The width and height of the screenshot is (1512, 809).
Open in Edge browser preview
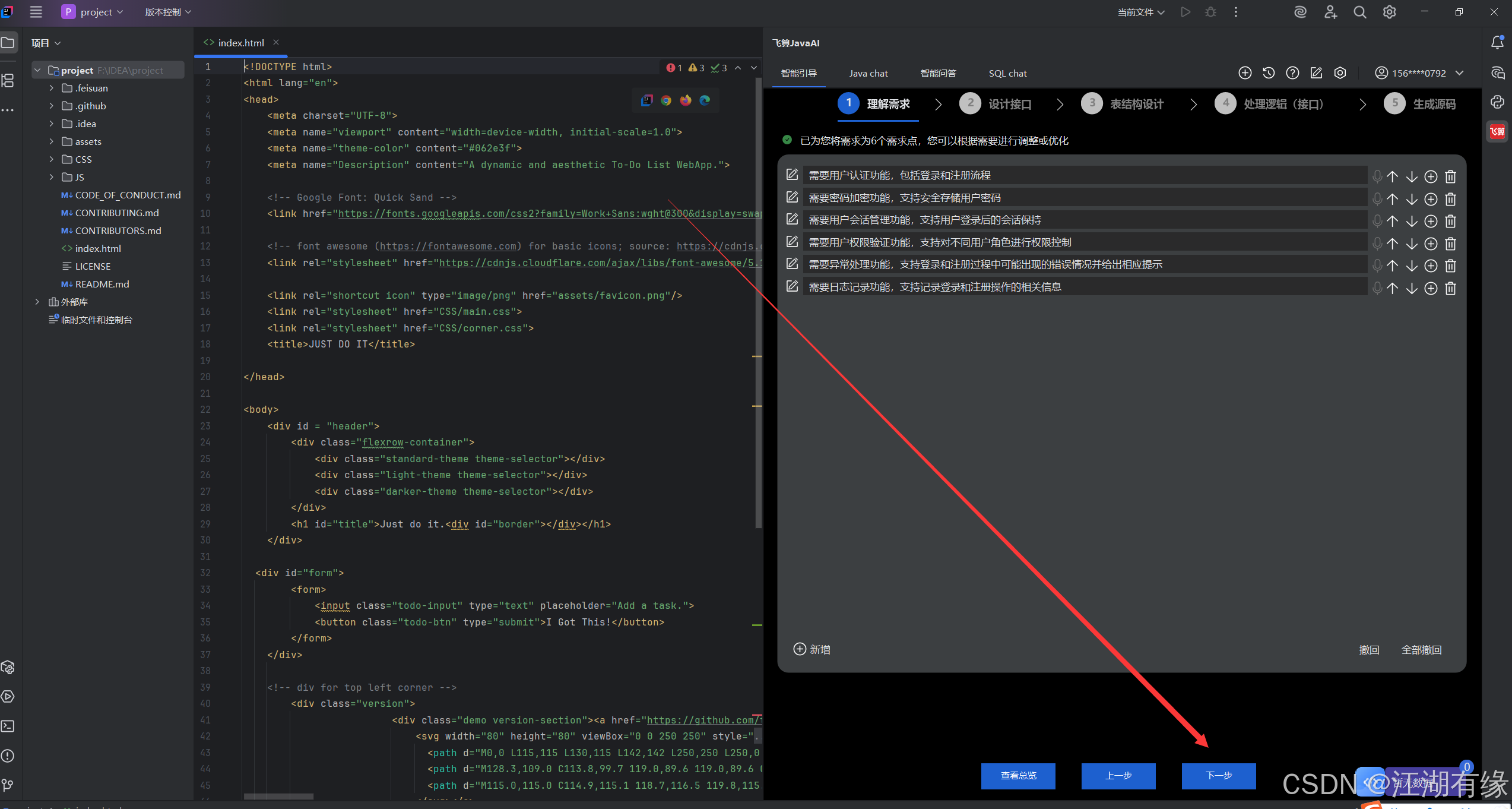[705, 100]
